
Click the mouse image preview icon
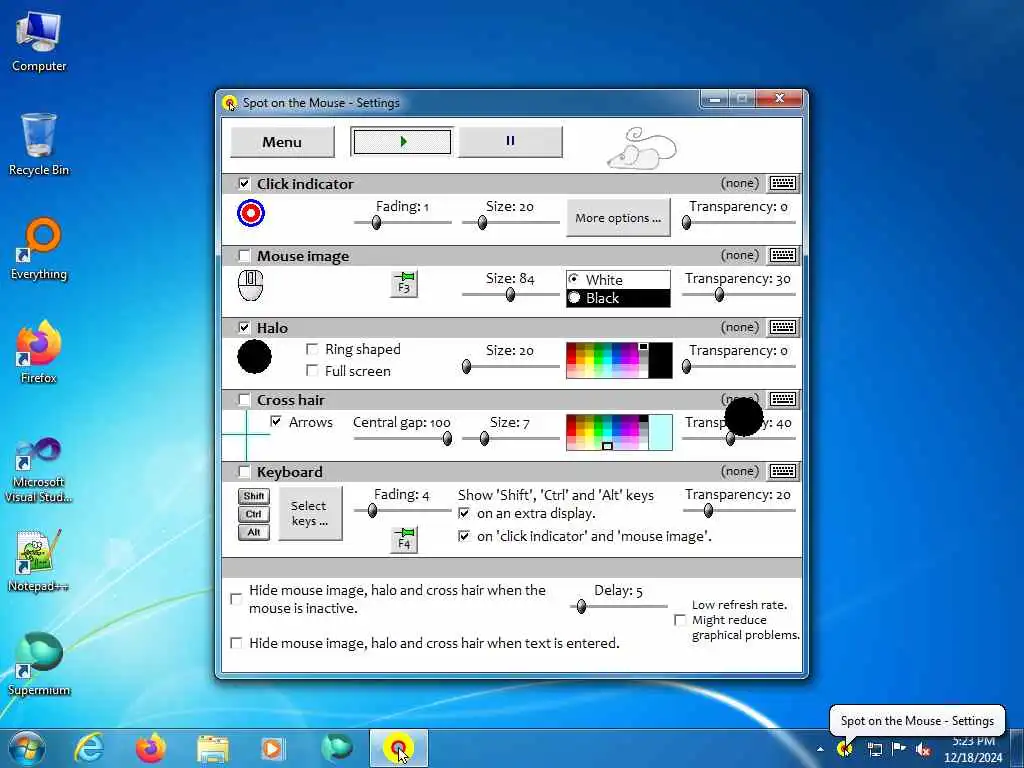[250, 285]
